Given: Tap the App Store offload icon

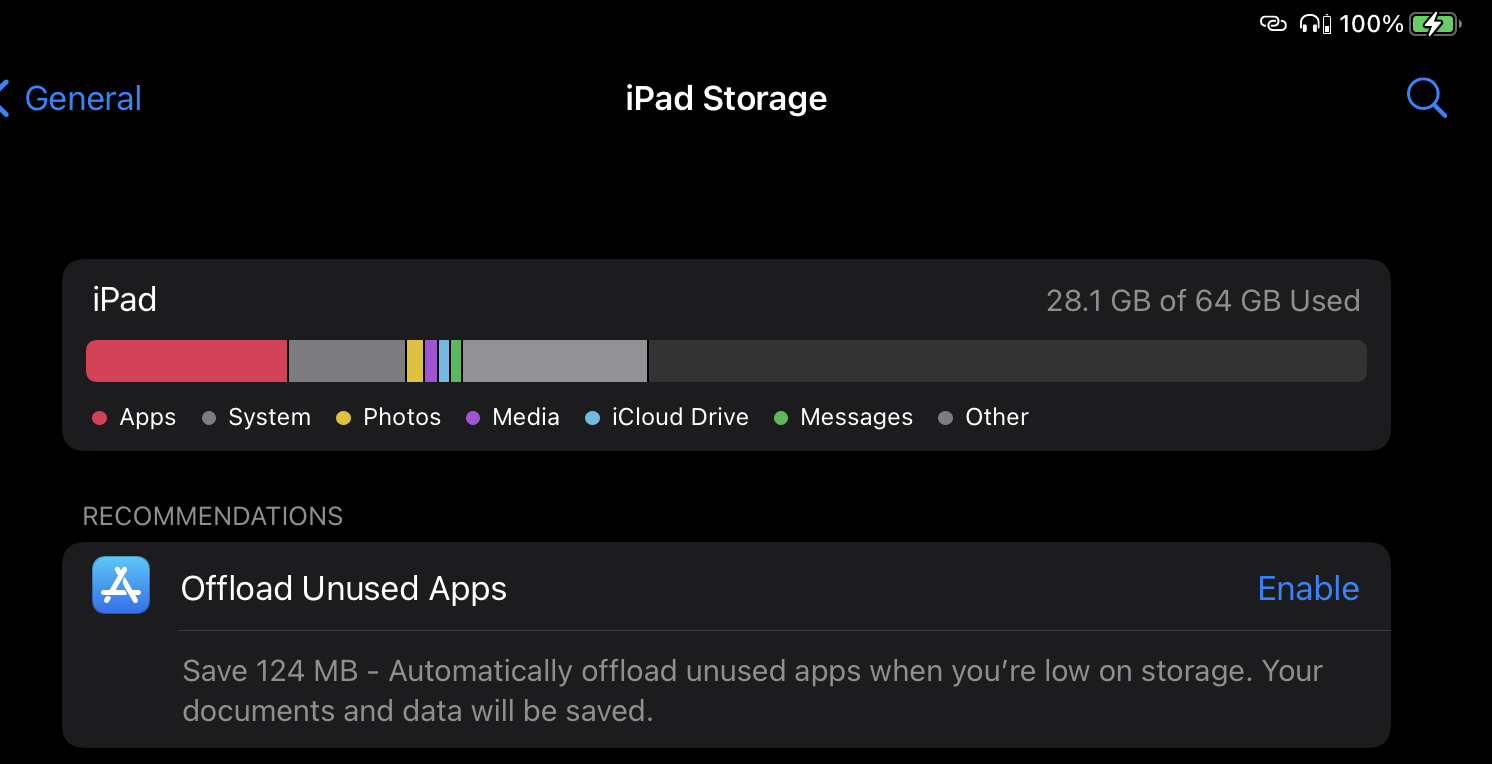Looking at the screenshot, I should click(x=121, y=585).
